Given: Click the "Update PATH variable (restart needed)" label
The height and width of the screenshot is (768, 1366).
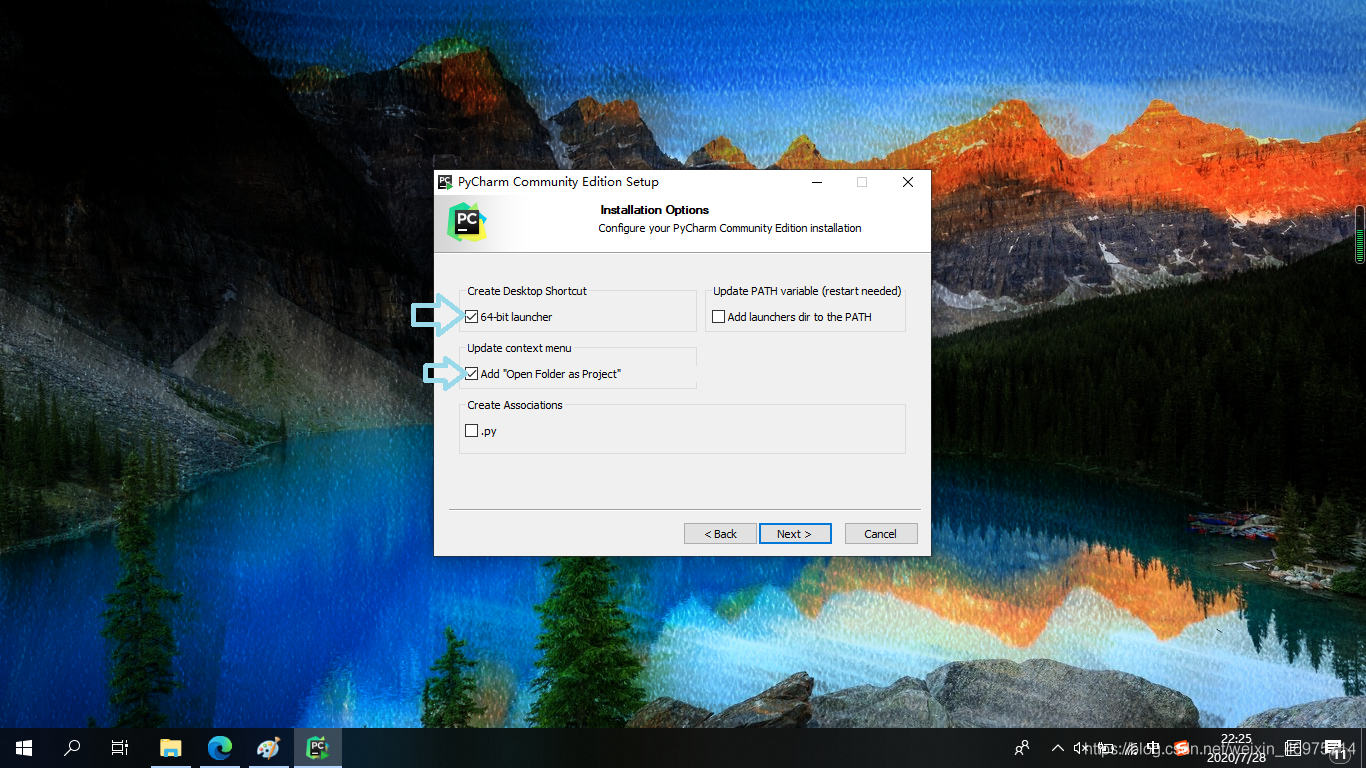Looking at the screenshot, I should click(807, 291).
